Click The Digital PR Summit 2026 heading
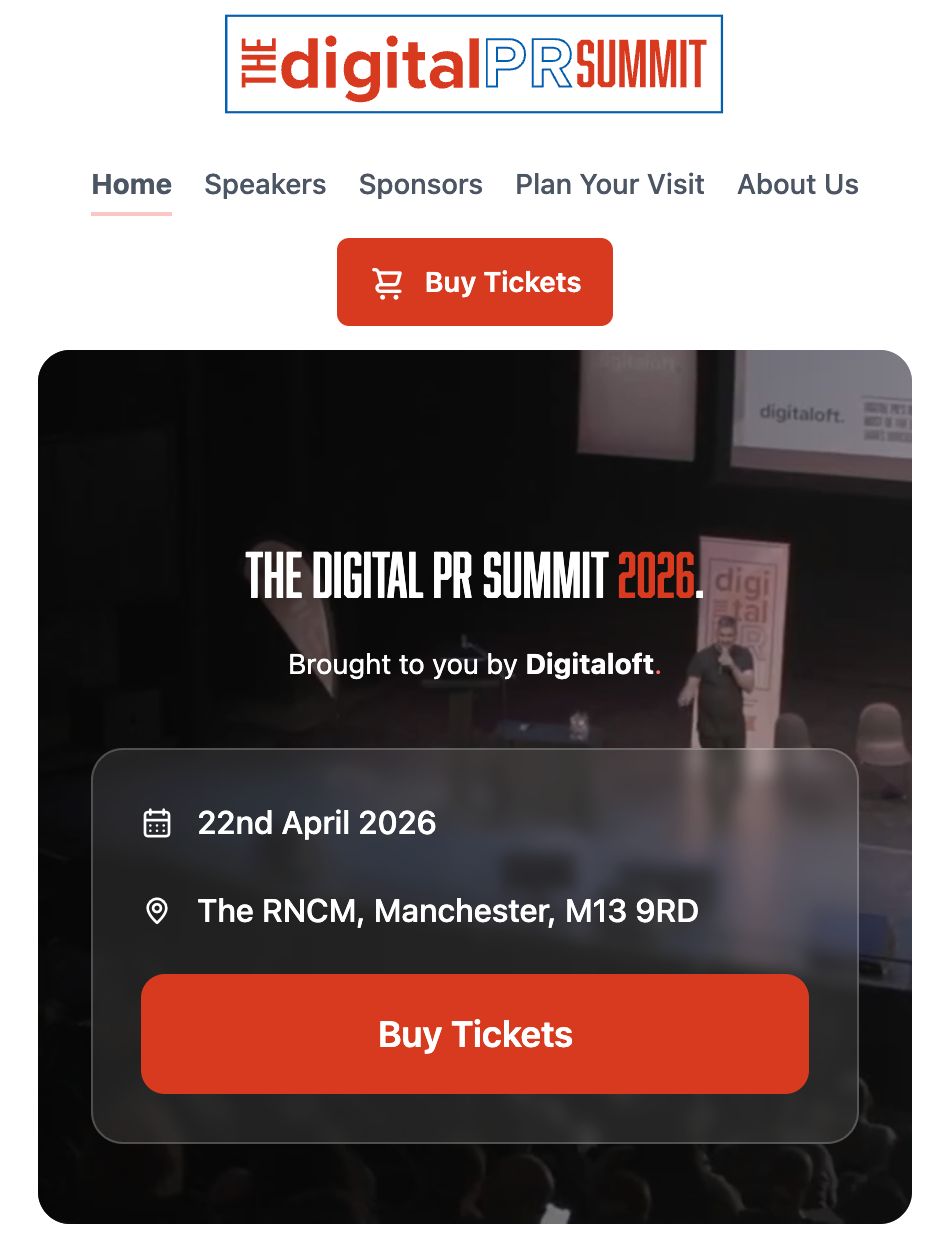 tap(475, 575)
